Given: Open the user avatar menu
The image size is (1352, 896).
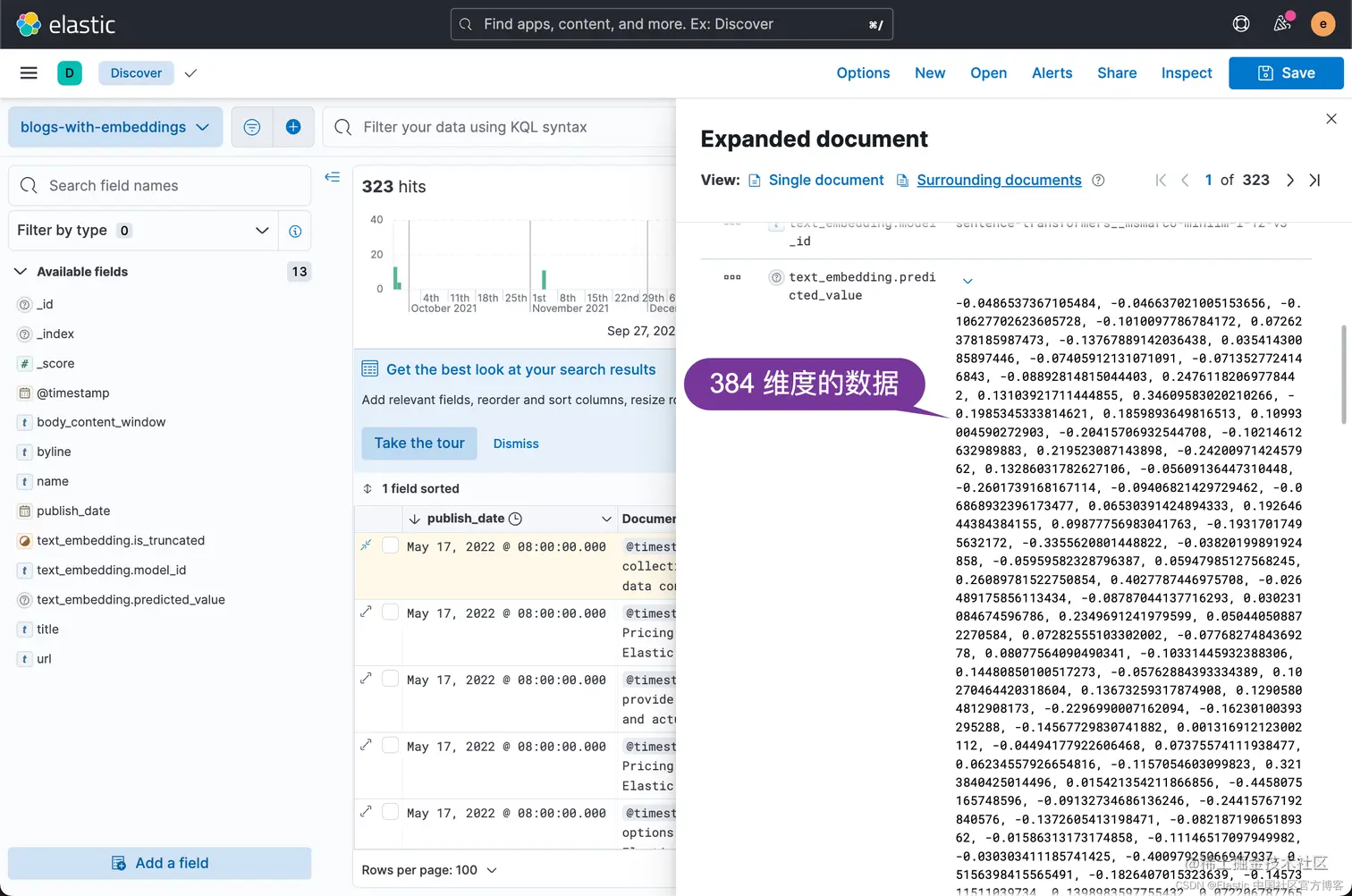Looking at the screenshot, I should 1322,24.
